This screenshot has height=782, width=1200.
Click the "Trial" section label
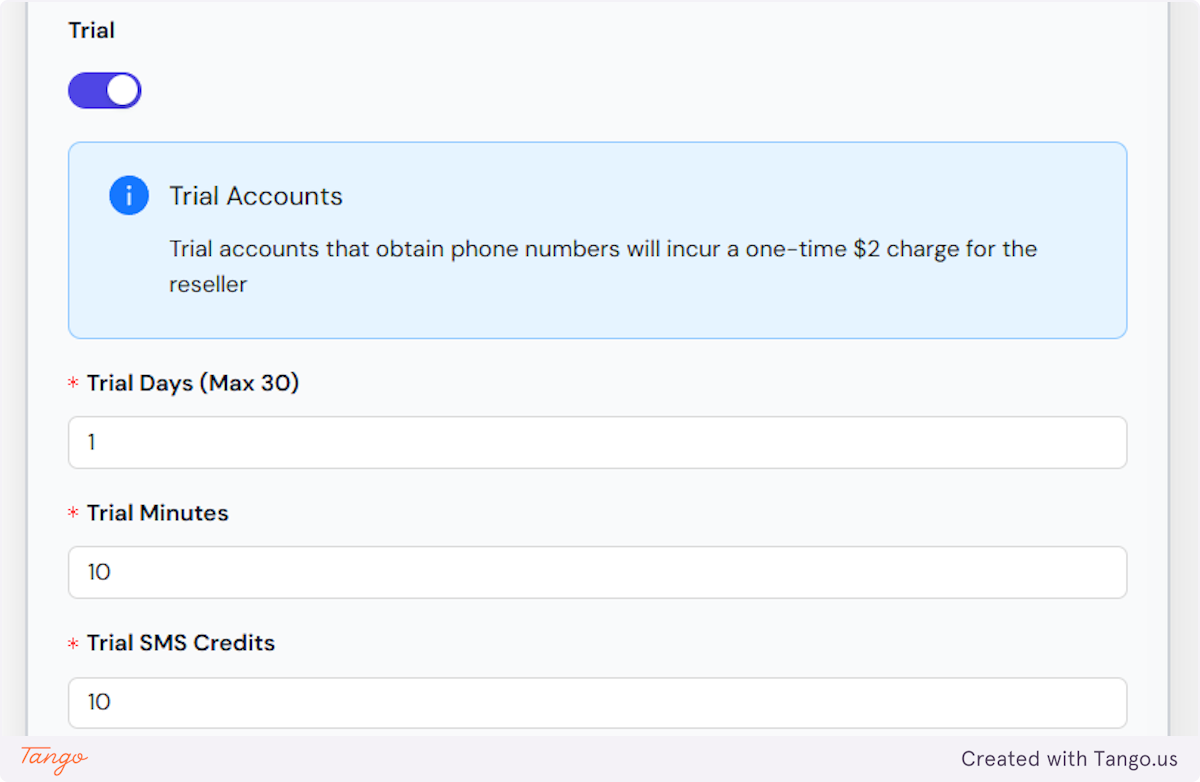point(91,31)
